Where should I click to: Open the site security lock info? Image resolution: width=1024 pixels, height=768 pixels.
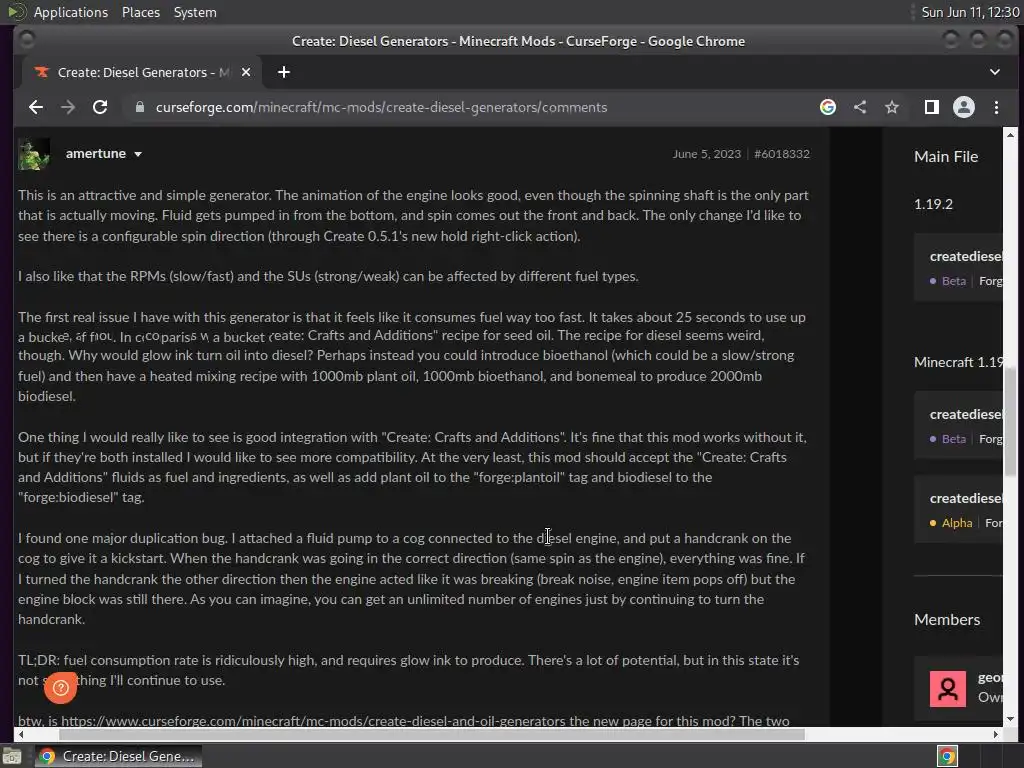(139, 107)
